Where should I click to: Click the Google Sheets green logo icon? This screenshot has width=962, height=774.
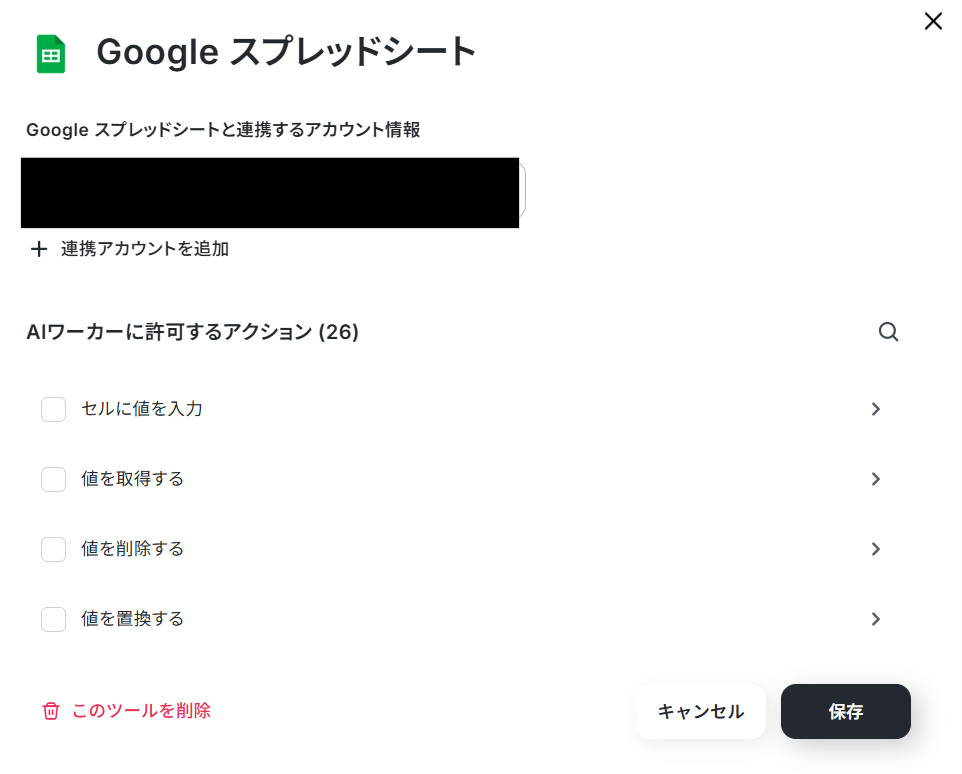click(x=51, y=54)
